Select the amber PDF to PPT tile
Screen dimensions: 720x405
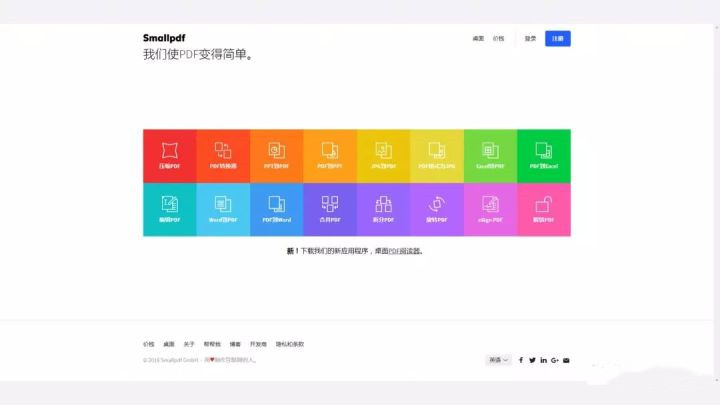[330, 156]
